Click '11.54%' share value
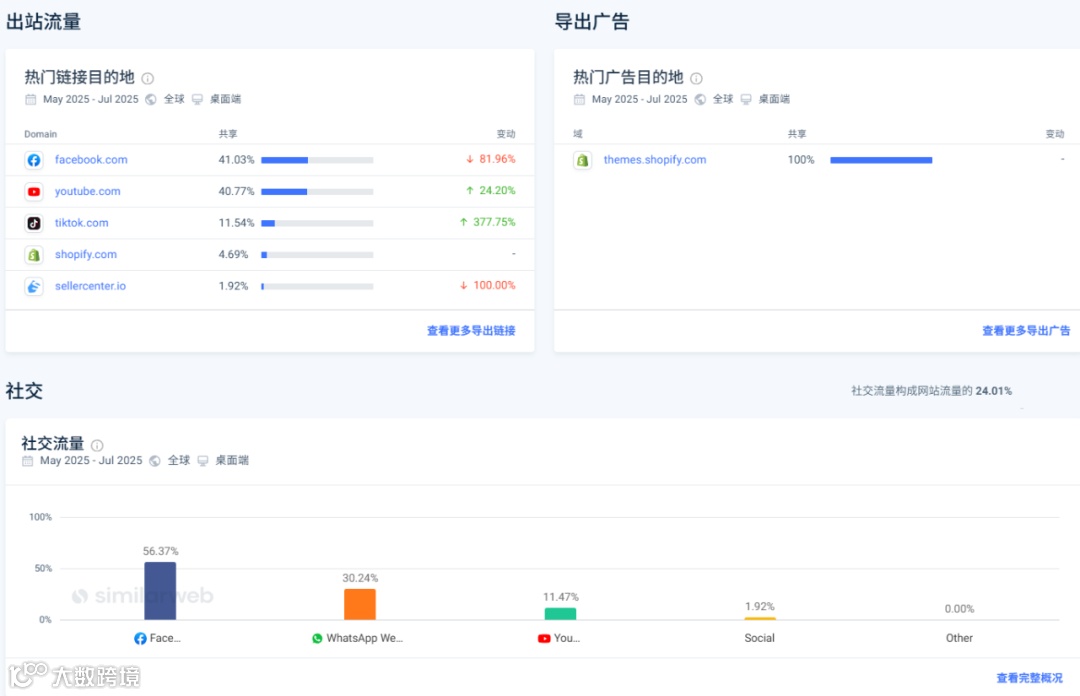Screen dimensions: 1080x696 (236, 223)
